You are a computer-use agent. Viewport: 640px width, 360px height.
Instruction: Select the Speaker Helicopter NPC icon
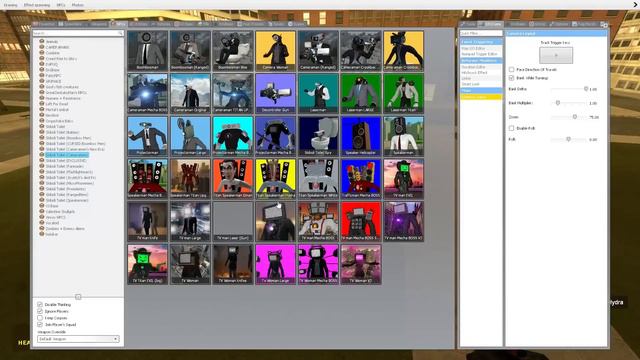(361, 136)
